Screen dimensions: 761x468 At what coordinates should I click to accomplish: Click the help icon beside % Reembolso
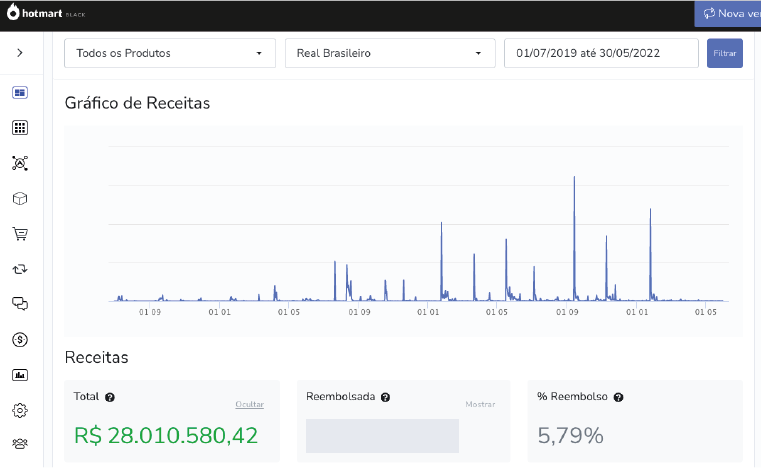coord(618,397)
